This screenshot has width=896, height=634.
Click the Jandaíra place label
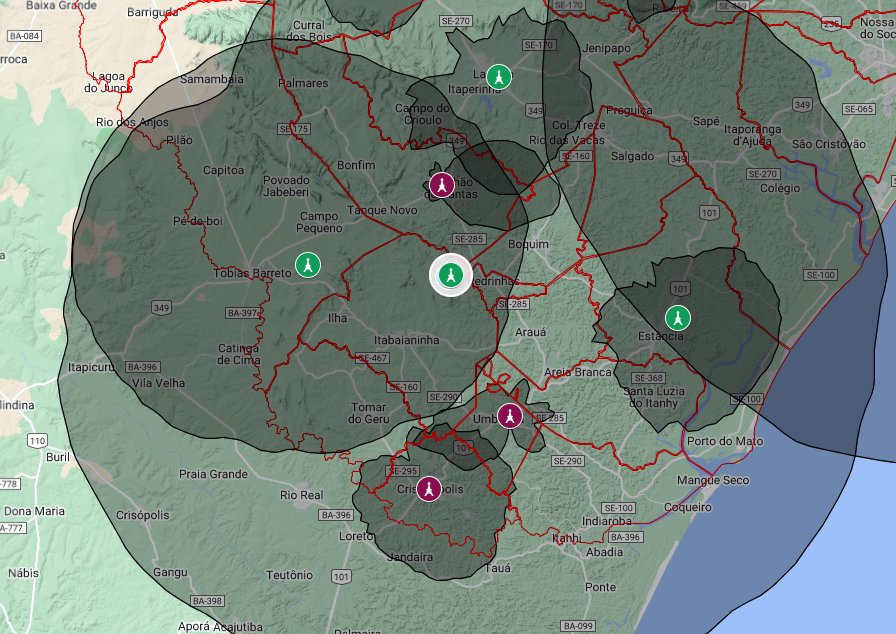click(x=410, y=557)
